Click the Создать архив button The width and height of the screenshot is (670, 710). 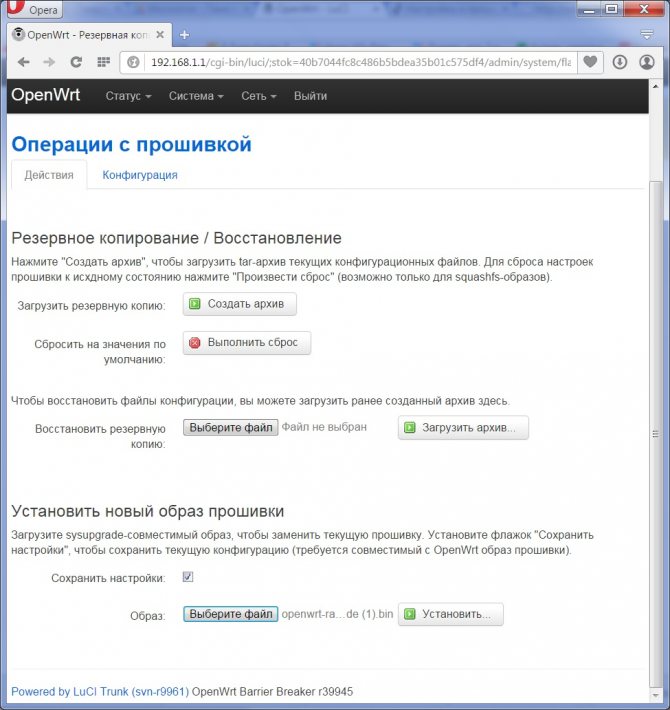click(239, 304)
